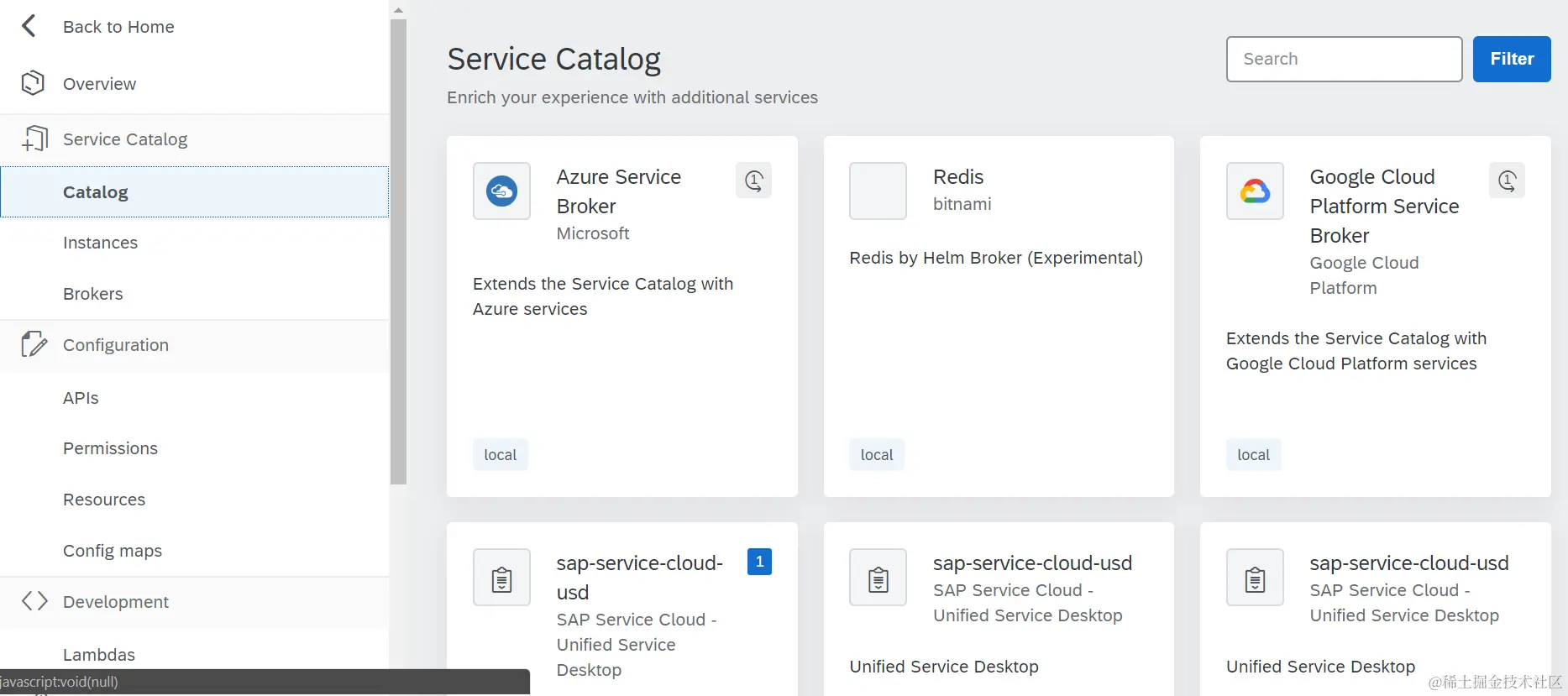Focus the Search input field
This screenshot has height=696, width=1568.
click(x=1344, y=59)
